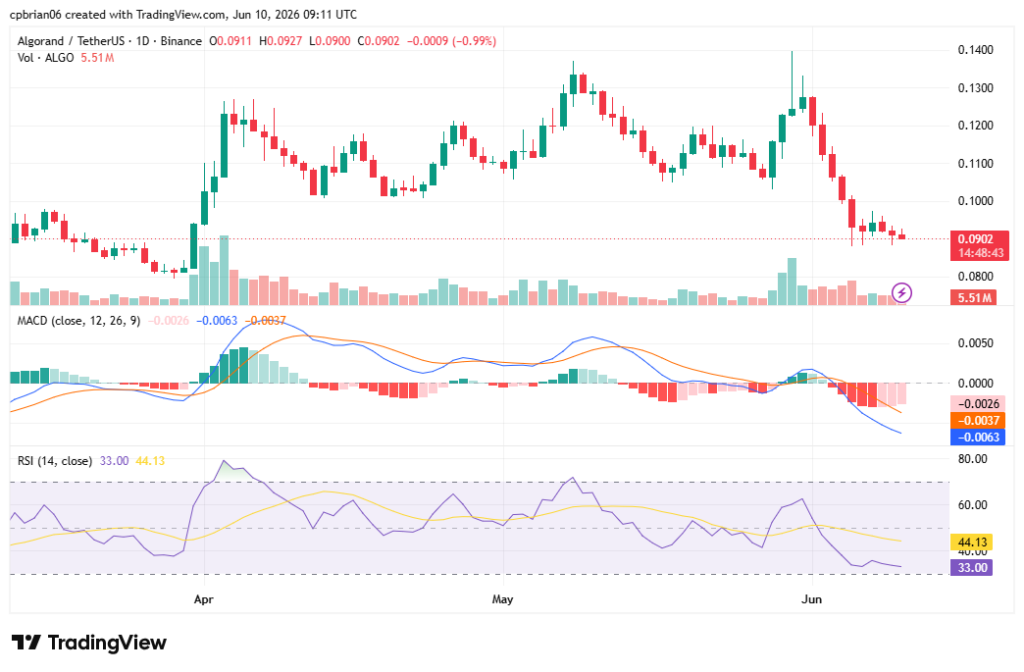
Task: Click the RSI legend value 44.13
Action: (150, 461)
